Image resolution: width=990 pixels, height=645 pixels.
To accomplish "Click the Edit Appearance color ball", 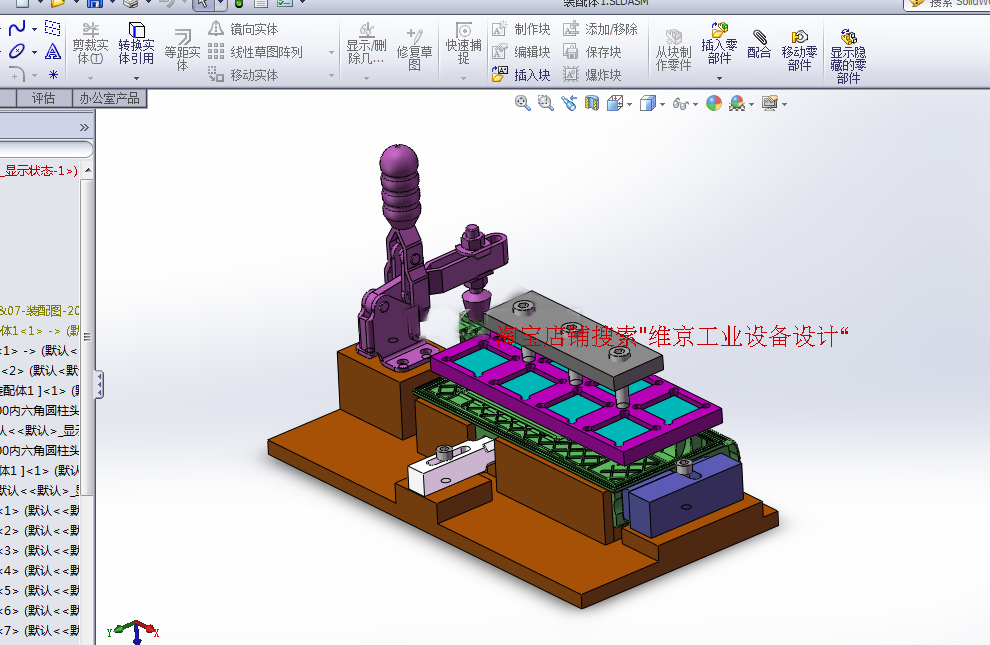I will point(714,103).
